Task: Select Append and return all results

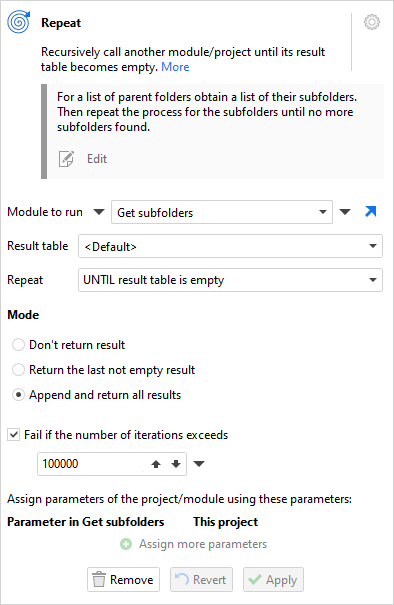Action: tap(19, 395)
